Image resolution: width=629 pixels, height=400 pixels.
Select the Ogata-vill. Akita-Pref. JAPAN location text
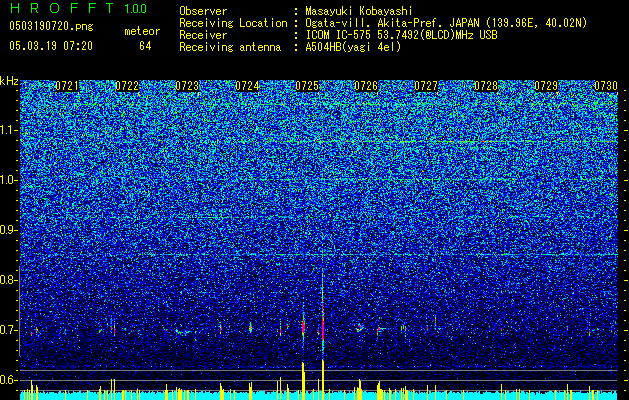(x=446, y=23)
